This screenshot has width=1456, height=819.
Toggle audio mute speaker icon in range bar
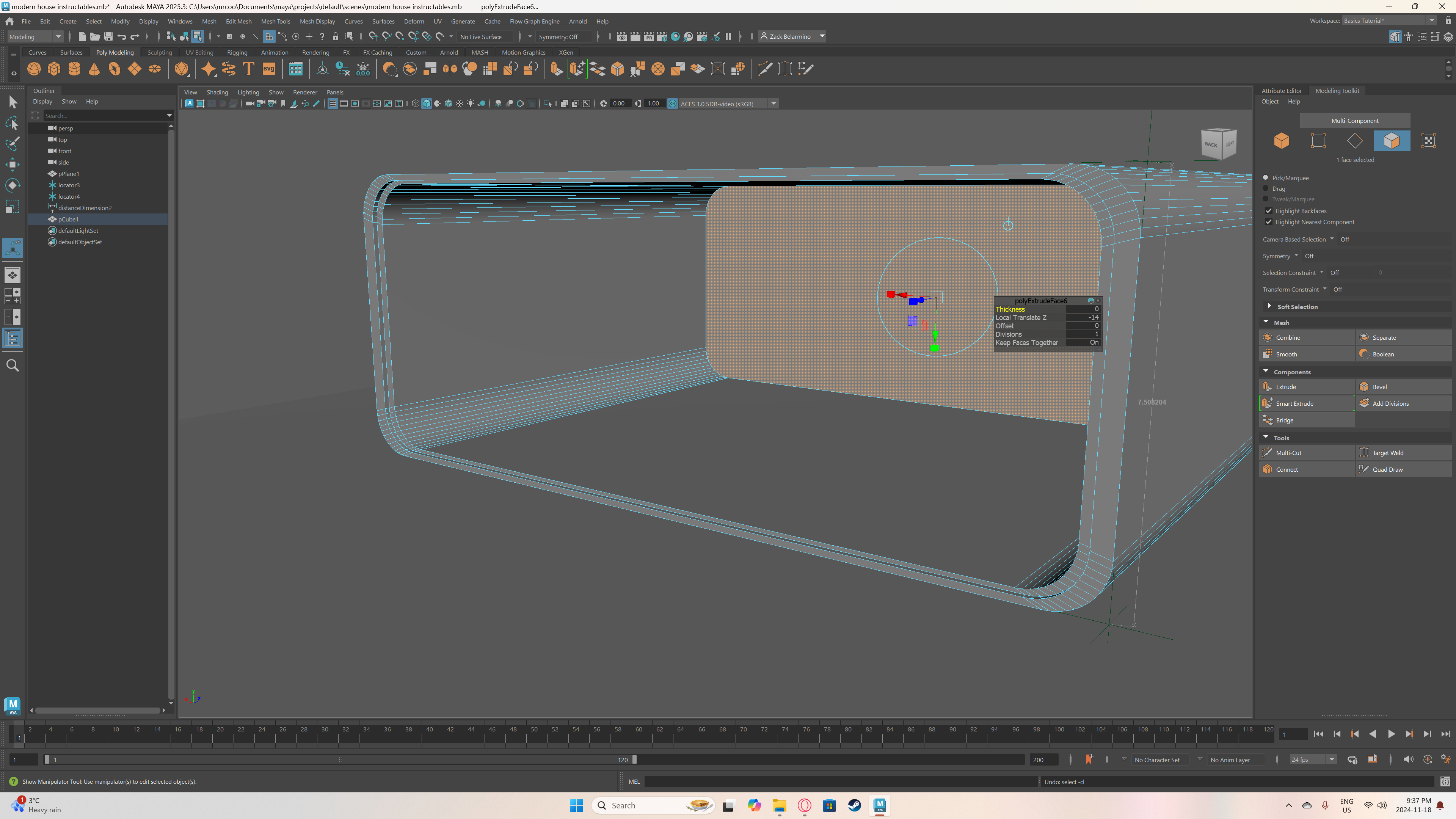pos(1408,759)
